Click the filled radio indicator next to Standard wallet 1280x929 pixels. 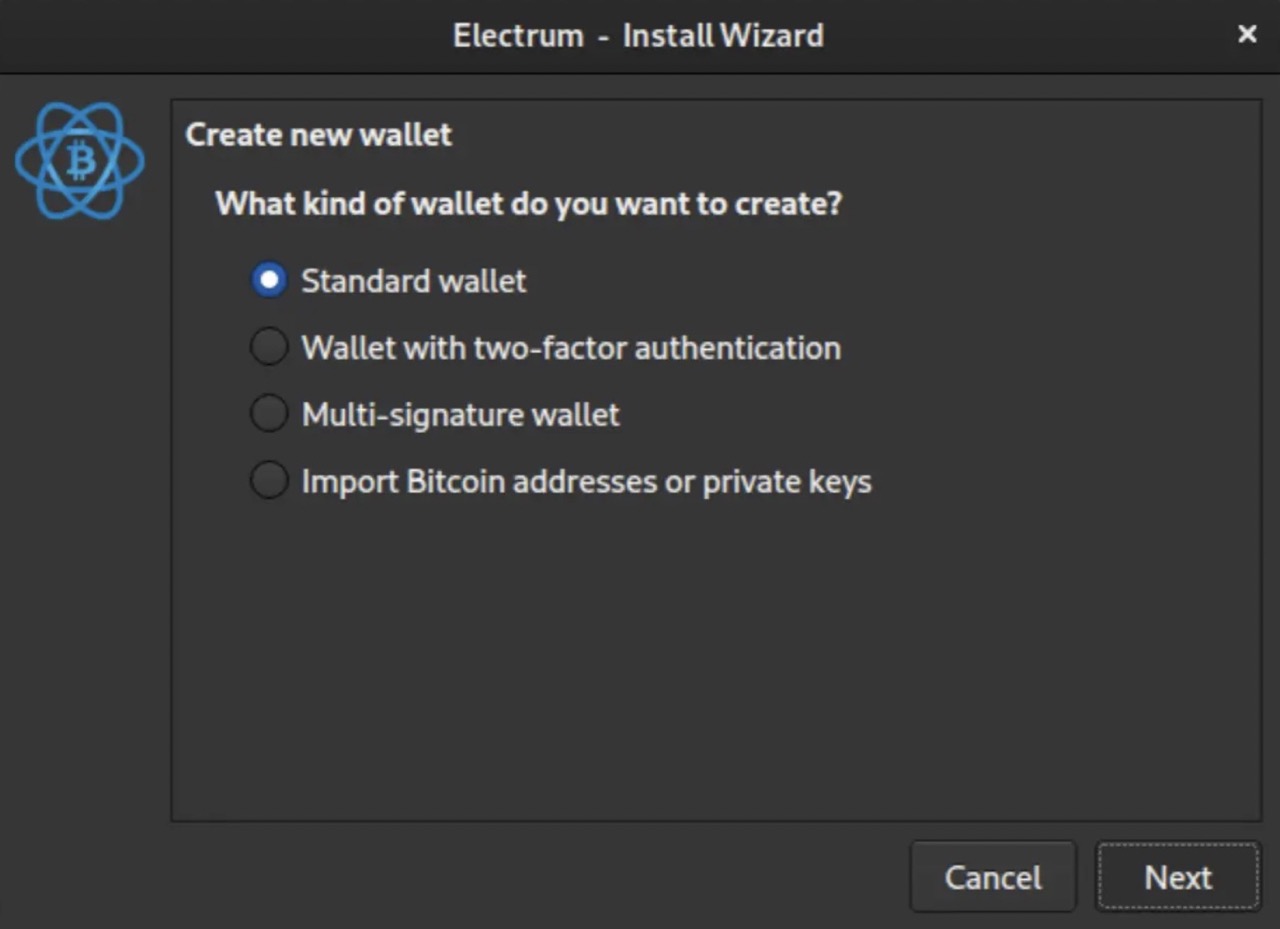[x=268, y=280]
